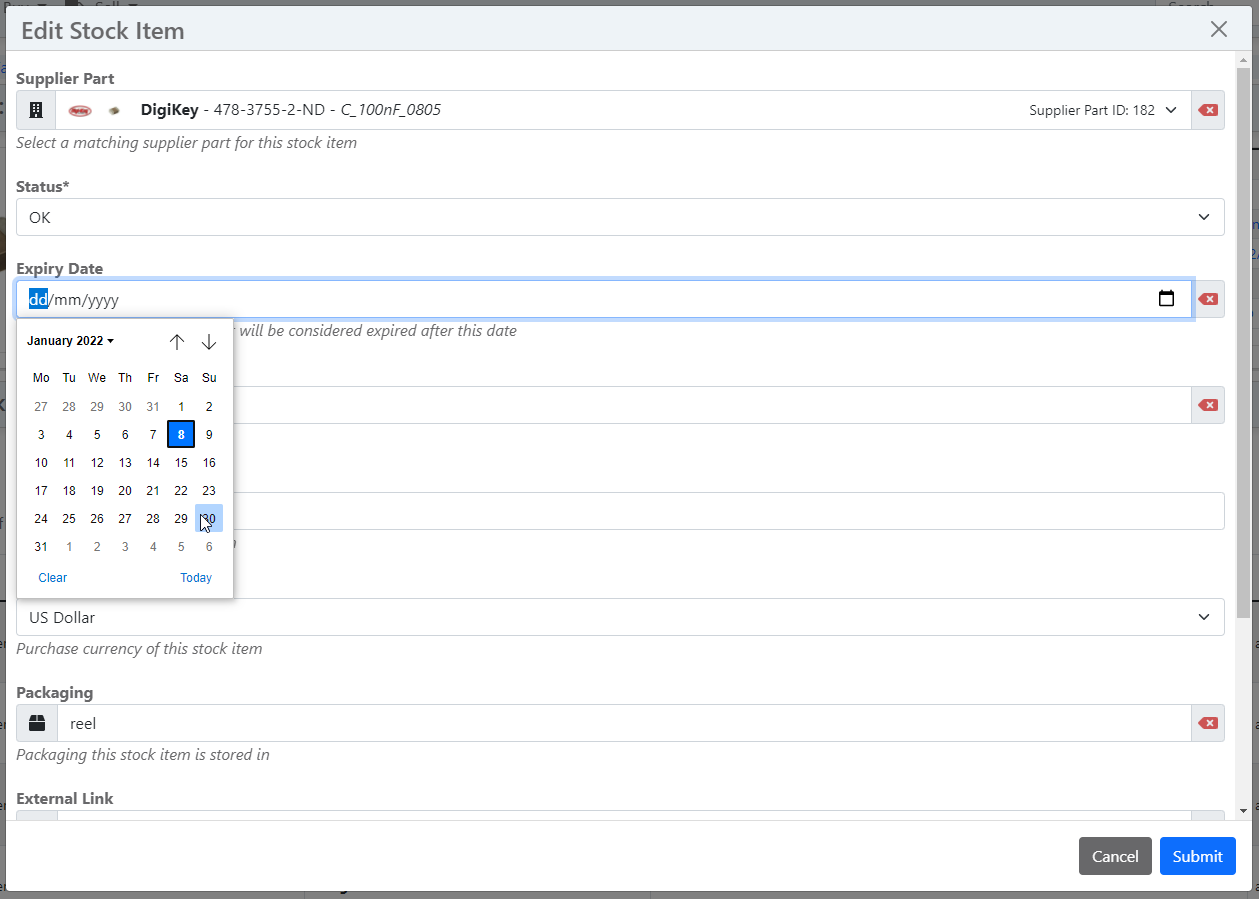Screen dimensions: 1259x899
Task: Click into the Packaging text field containing reel
Action: 620,723
